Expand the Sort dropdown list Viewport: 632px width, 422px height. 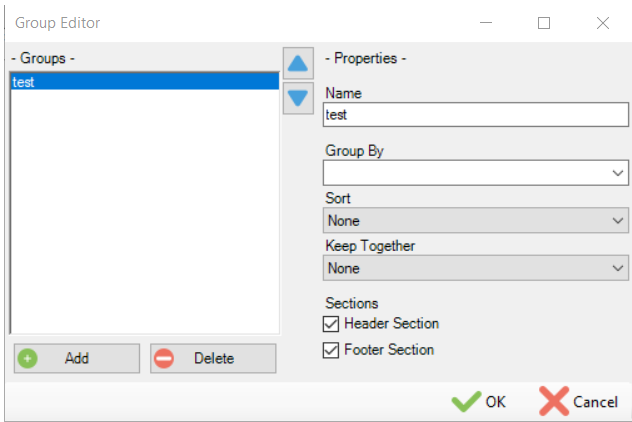point(617,221)
